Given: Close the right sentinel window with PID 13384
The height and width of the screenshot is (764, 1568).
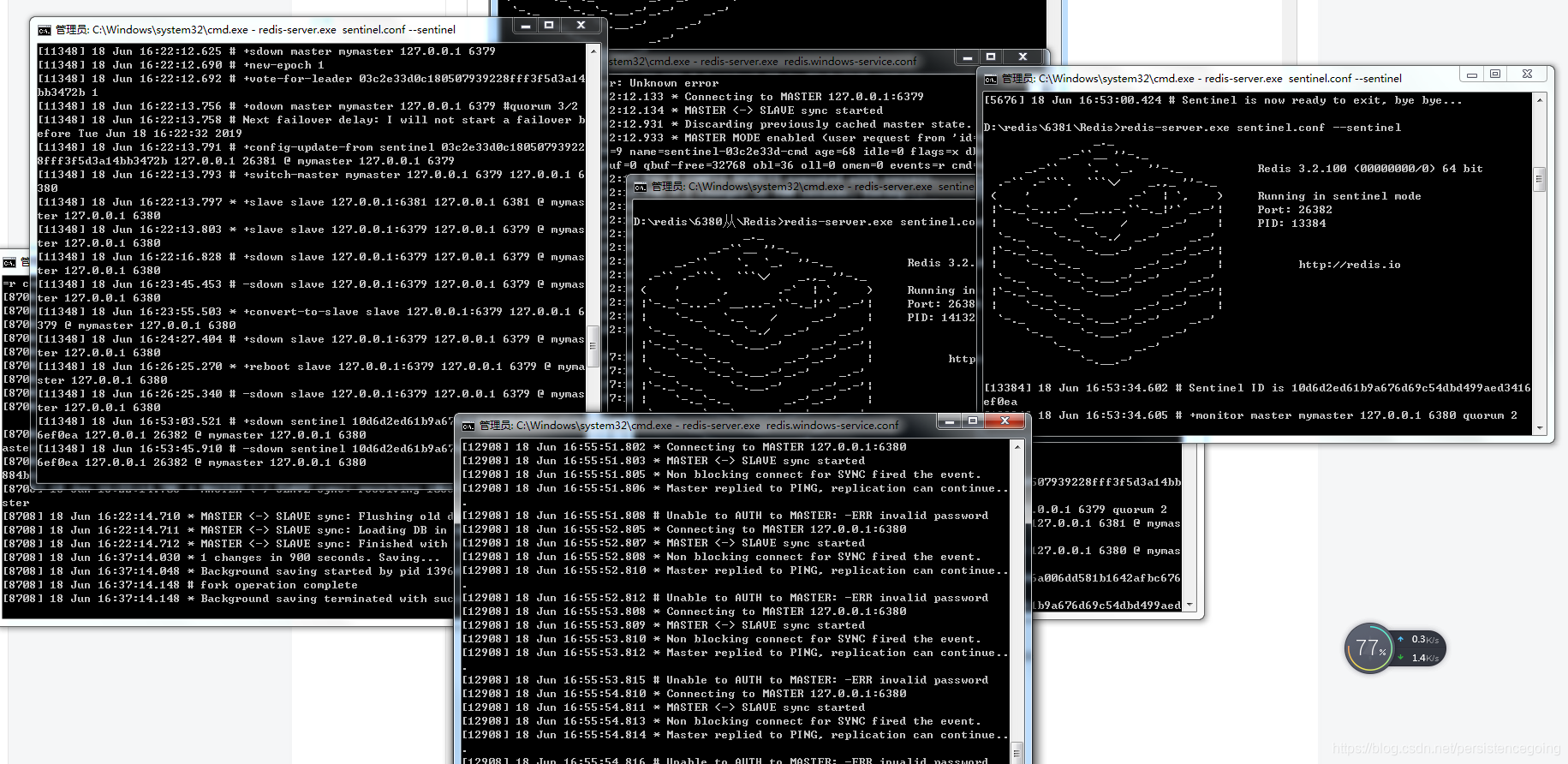Looking at the screenshot, I should tap(1527, 75).
